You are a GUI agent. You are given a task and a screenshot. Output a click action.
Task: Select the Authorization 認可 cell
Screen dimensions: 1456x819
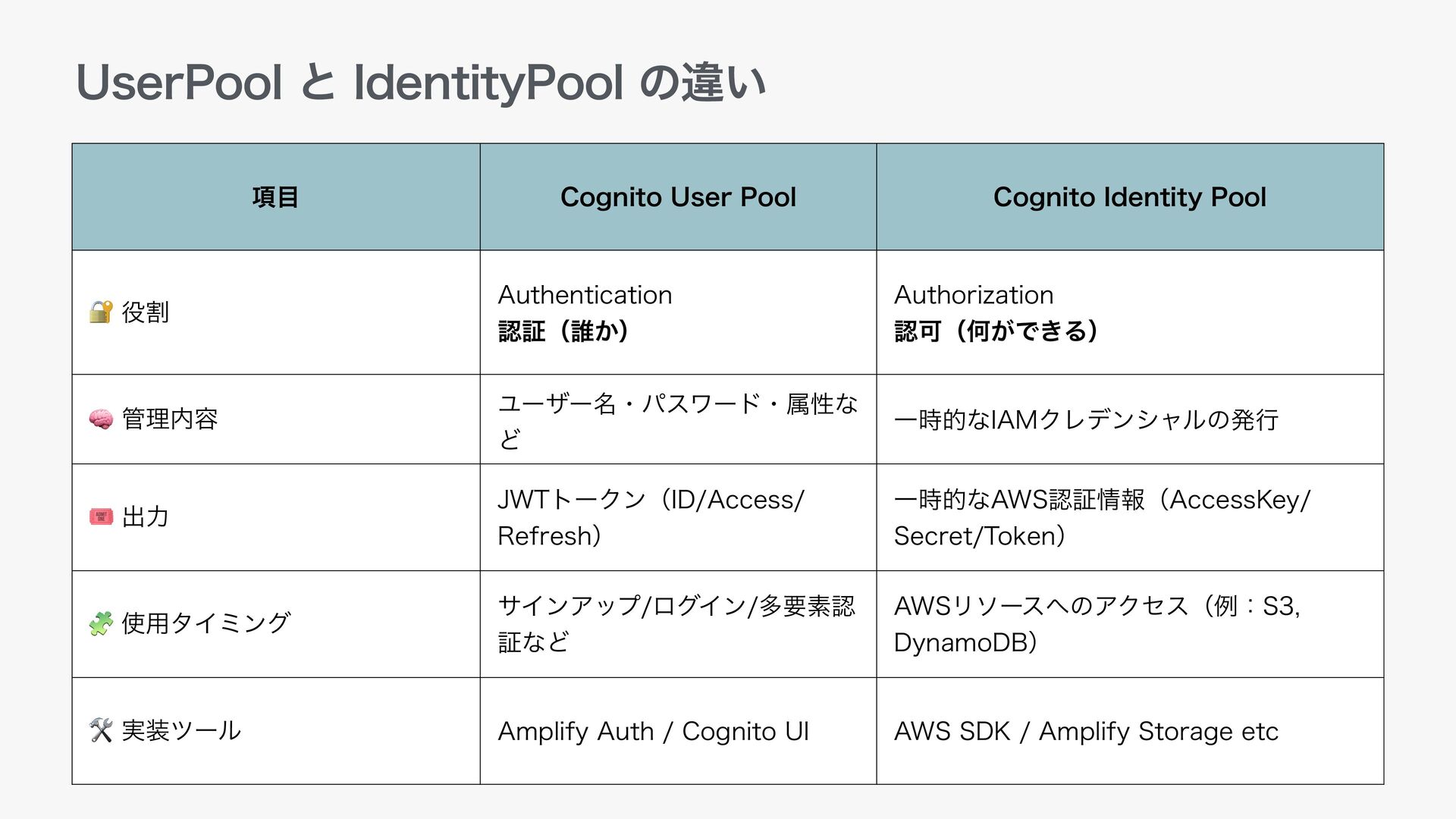(x=996, y=312)
